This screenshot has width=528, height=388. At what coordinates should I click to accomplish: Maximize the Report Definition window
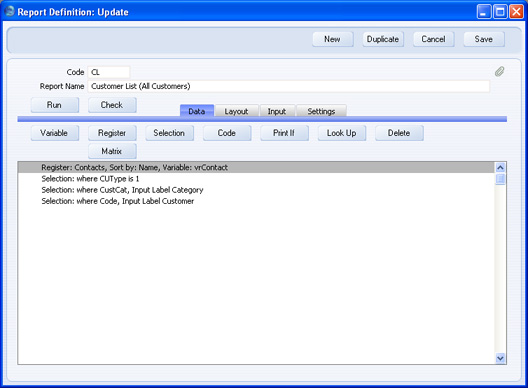pyautogui.click(x=500, y=12)
